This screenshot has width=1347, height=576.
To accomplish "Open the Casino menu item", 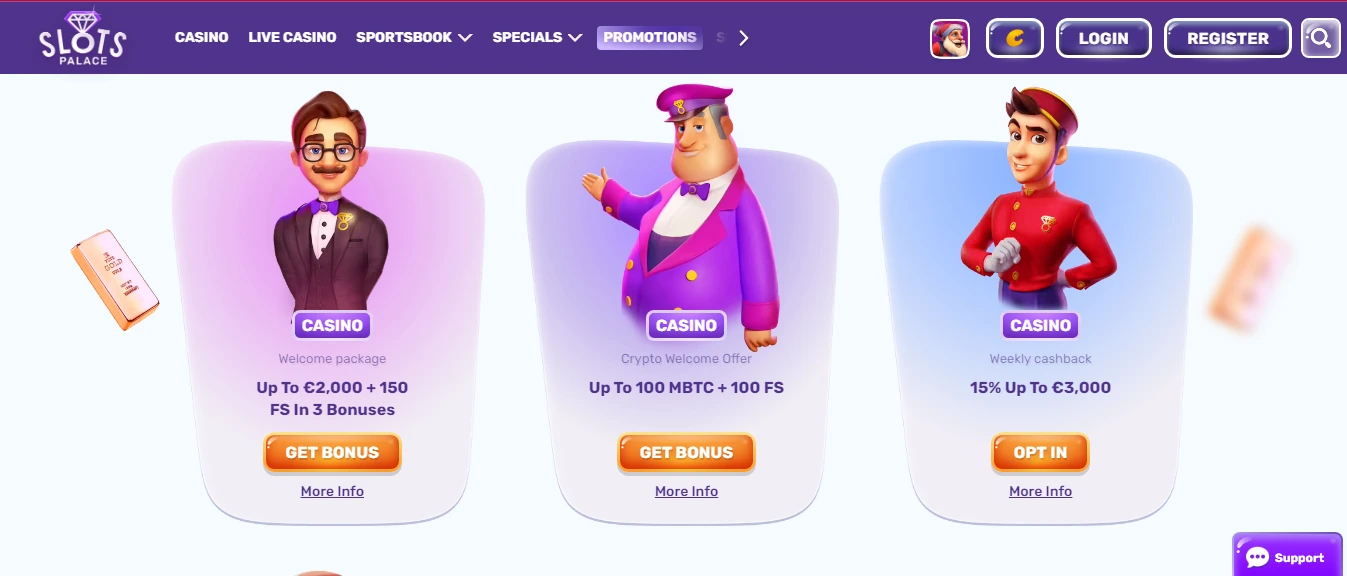I will [x=202, y=37].
